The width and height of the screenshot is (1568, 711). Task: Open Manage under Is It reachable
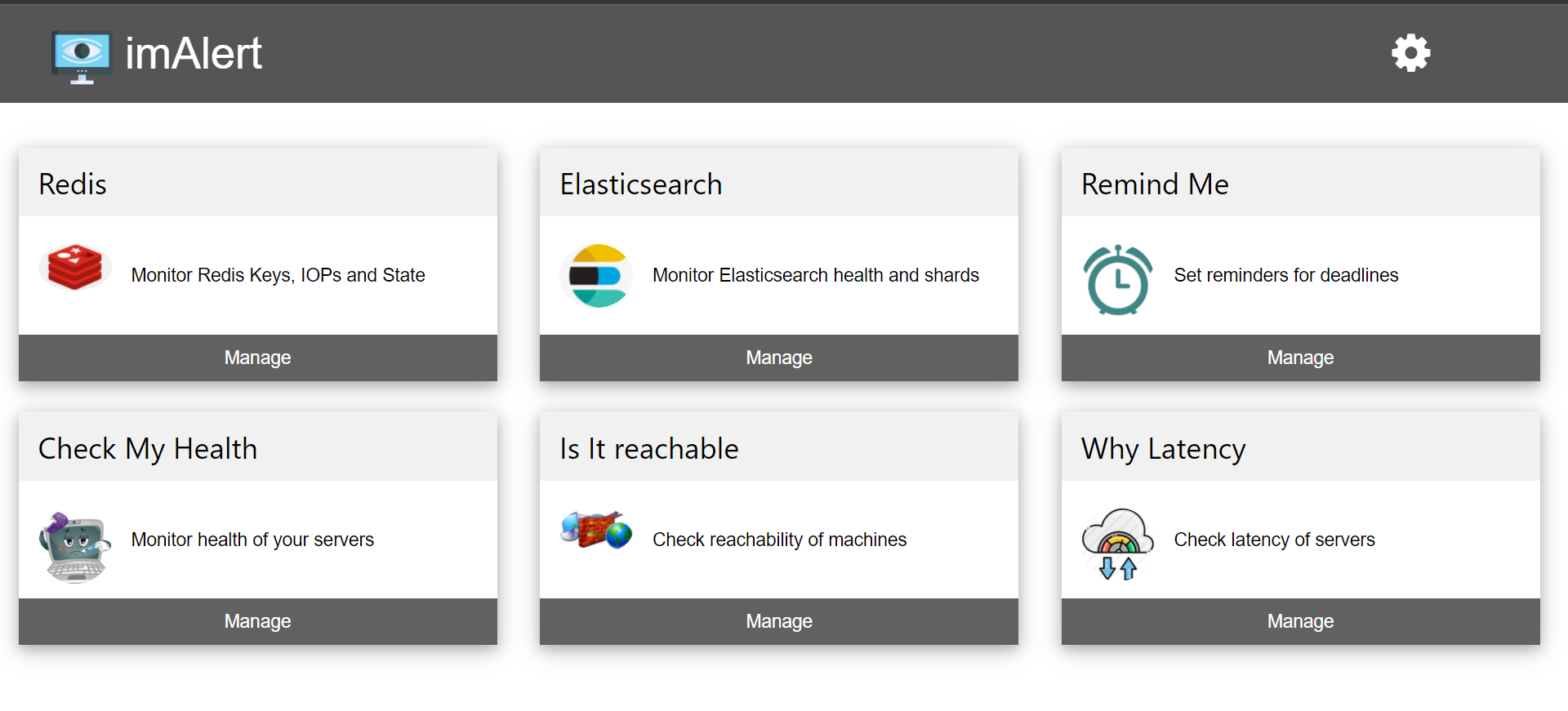(779, 621)
